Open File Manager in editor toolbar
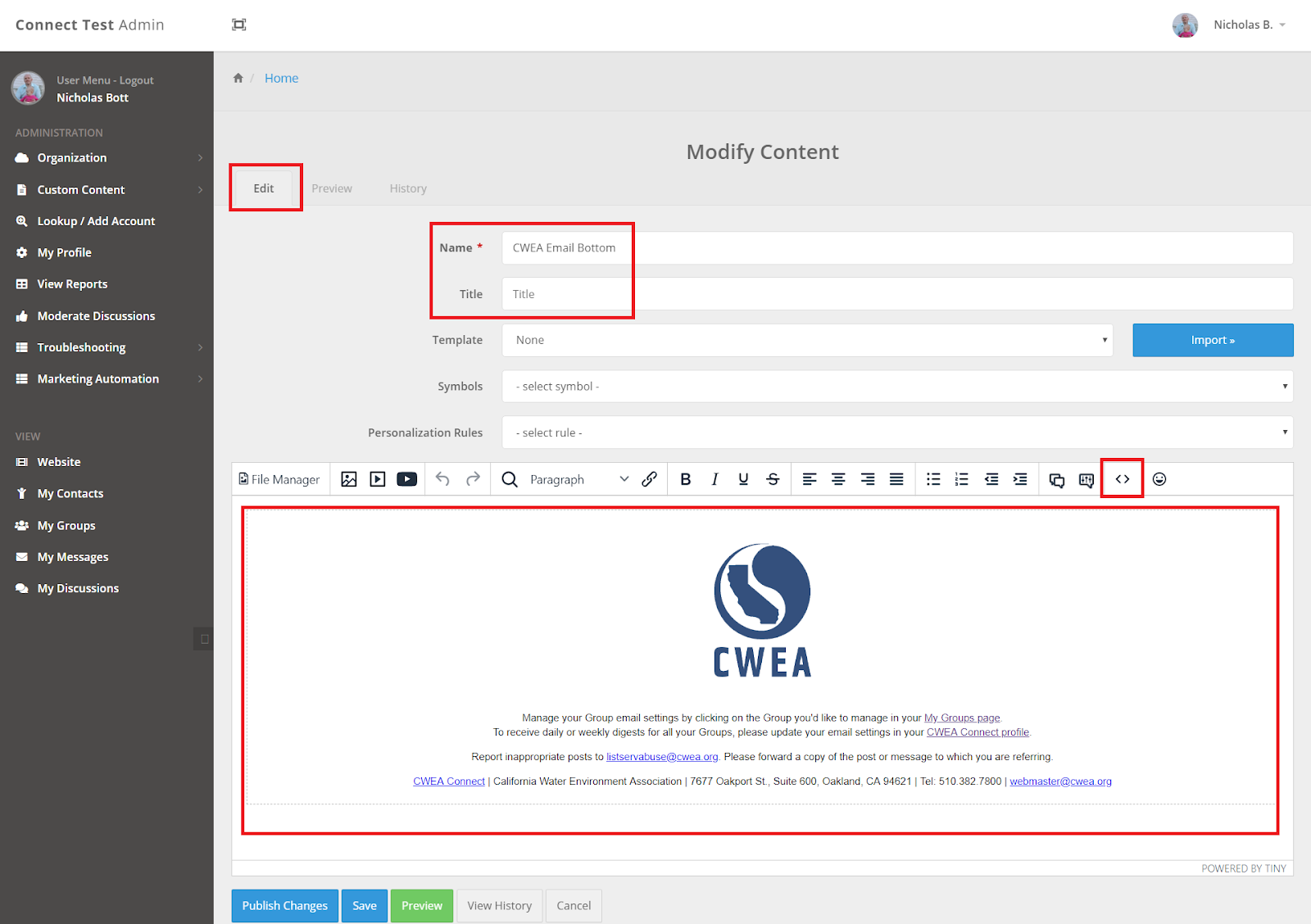The image size is (1311, 924). [279, 479]
